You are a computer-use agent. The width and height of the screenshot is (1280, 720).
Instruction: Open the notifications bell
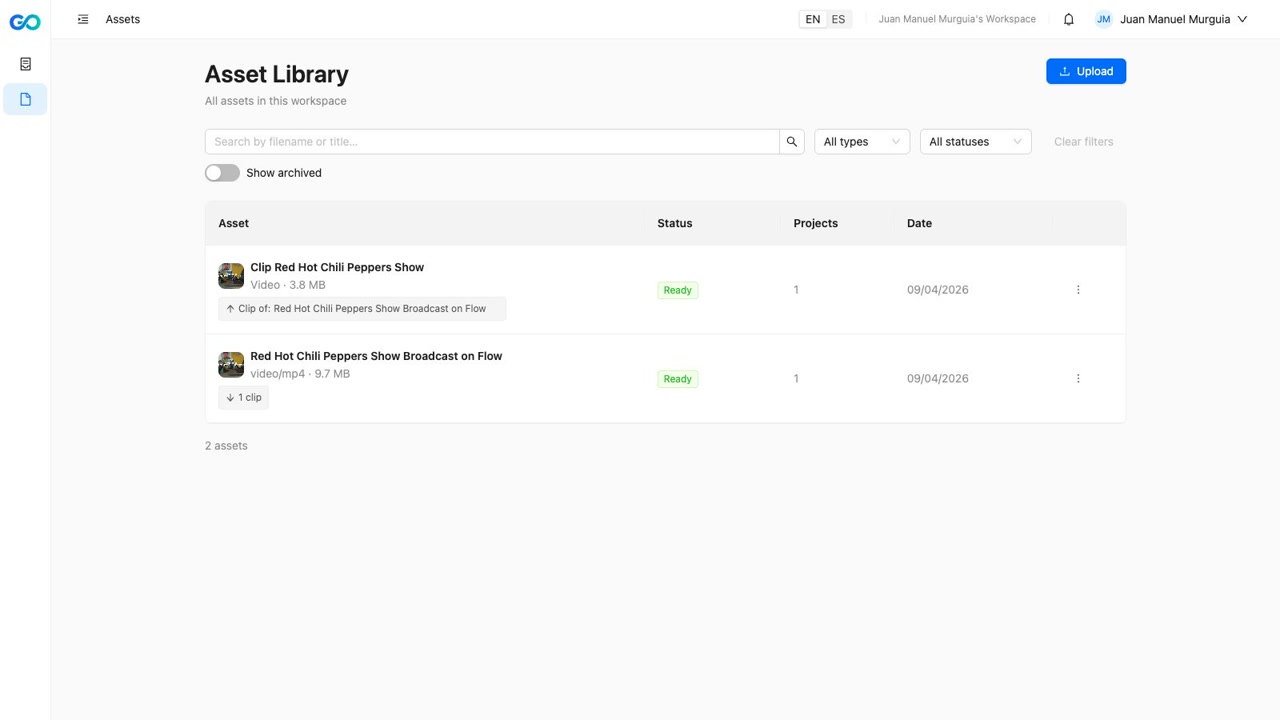[x=1068, y=19]
